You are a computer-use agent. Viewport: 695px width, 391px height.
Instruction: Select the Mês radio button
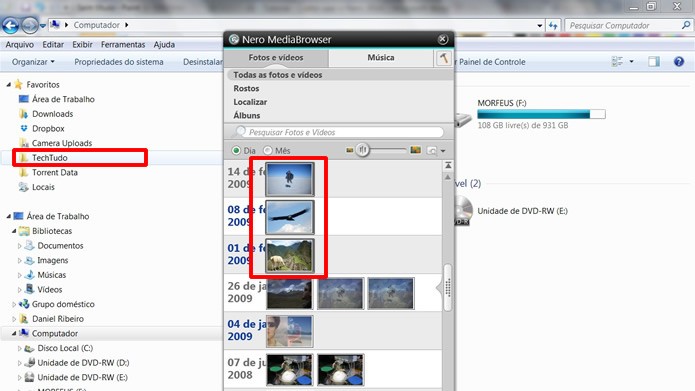[x=268, y=151]
